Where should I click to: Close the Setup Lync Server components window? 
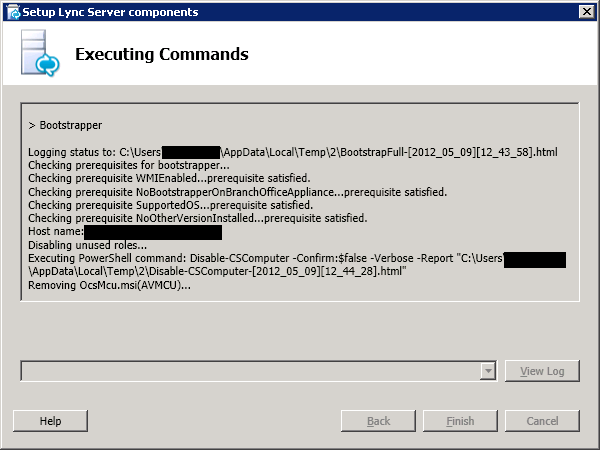point(587,12)
